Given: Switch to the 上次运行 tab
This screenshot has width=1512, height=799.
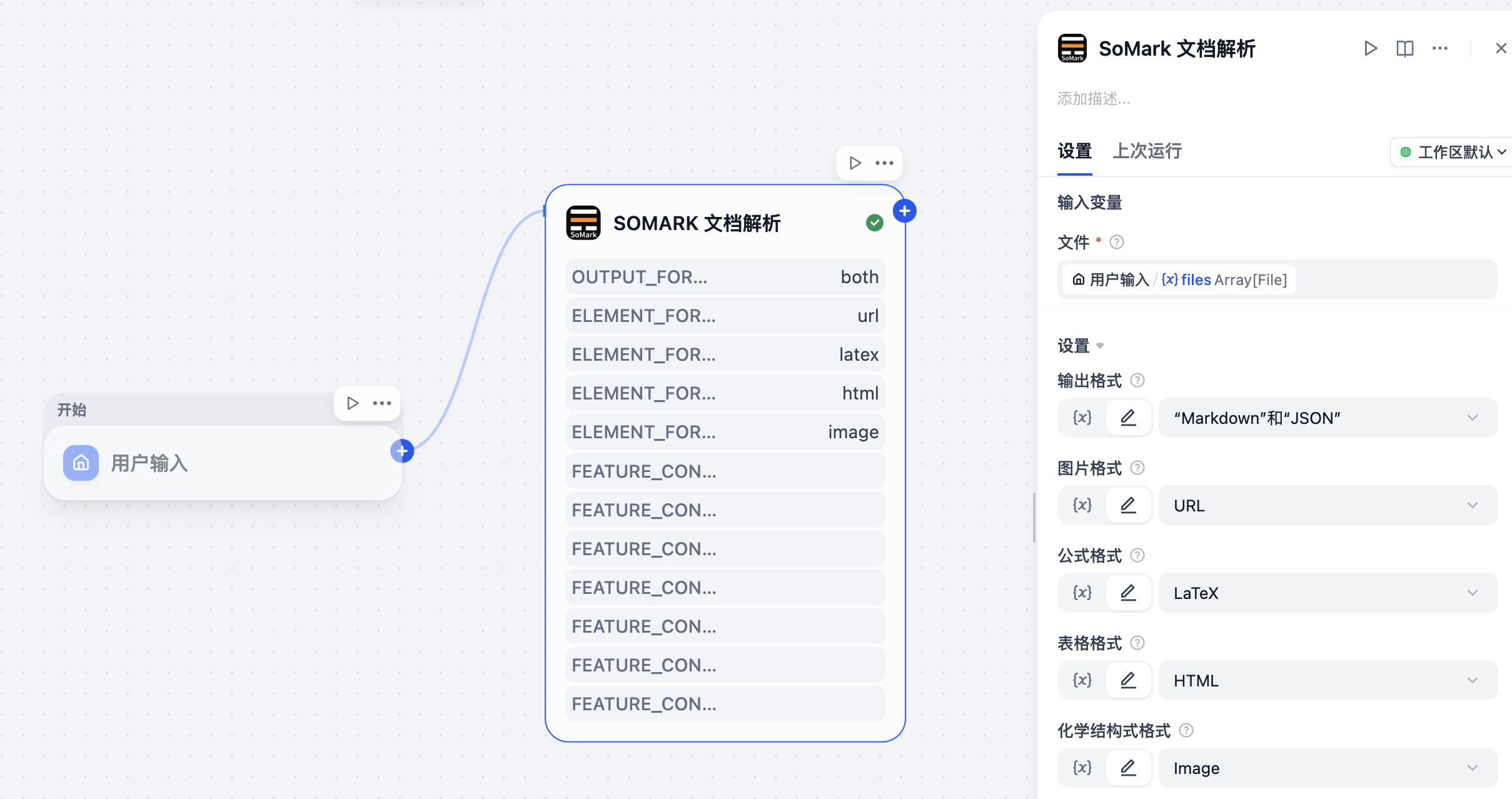Looking at the screenshot, I should point(1147,151).
